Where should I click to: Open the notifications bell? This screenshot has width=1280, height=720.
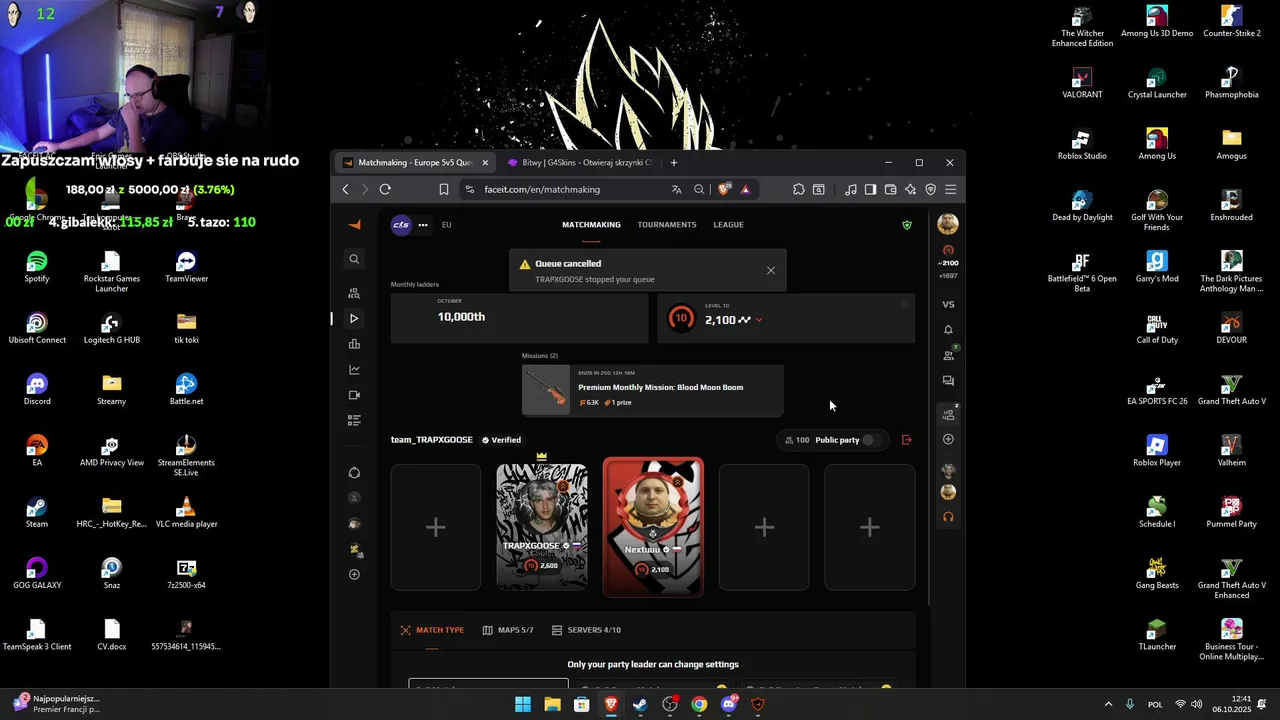(948, 330)
